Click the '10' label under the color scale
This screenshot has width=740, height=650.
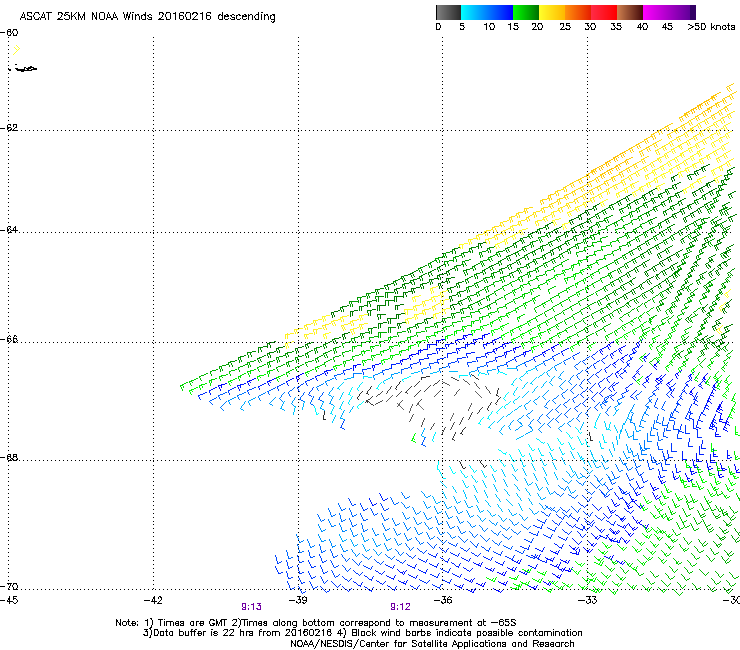coord(489,27)
